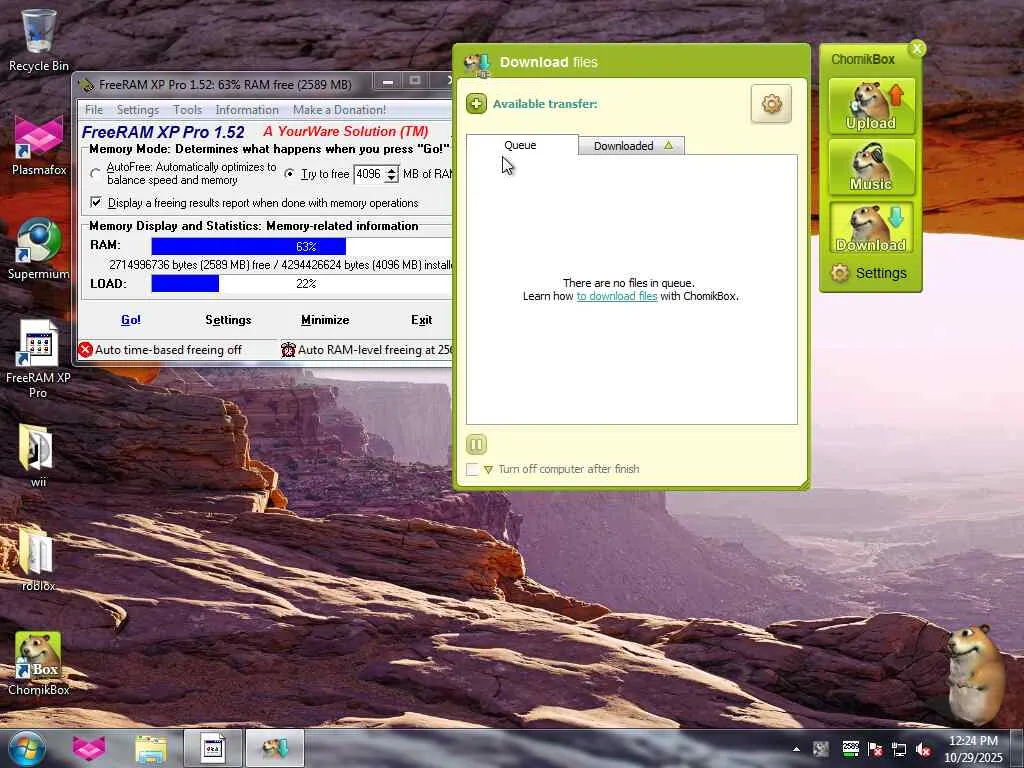Click the LOAD 22% progress bar
The width and height of the screenshot is (1024, 768).
click(x=302, y=283)
